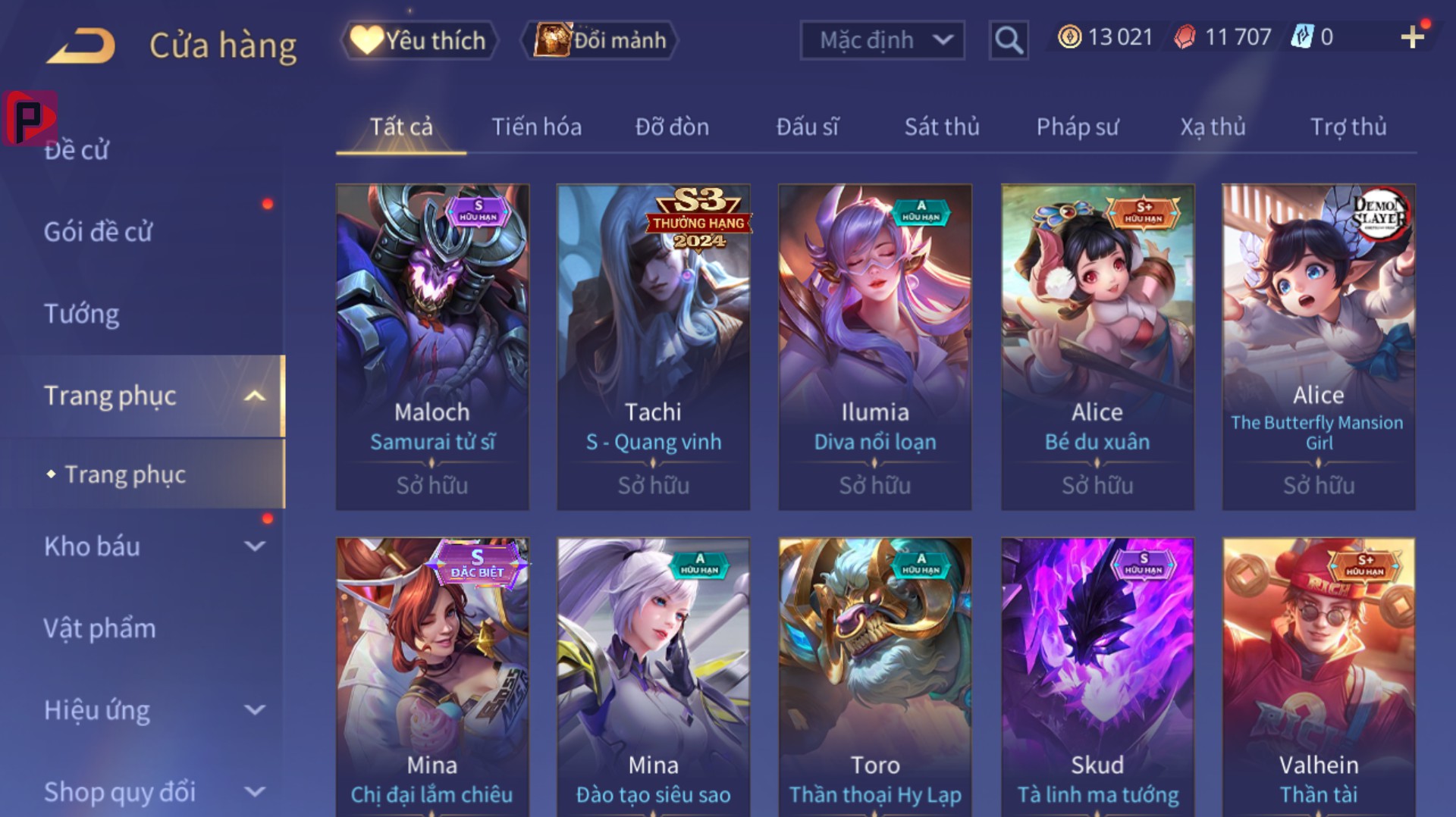Select the Ilumia Diva nổi loạn skin
This screenshot has width=1456, height=817.
point(875,347)
